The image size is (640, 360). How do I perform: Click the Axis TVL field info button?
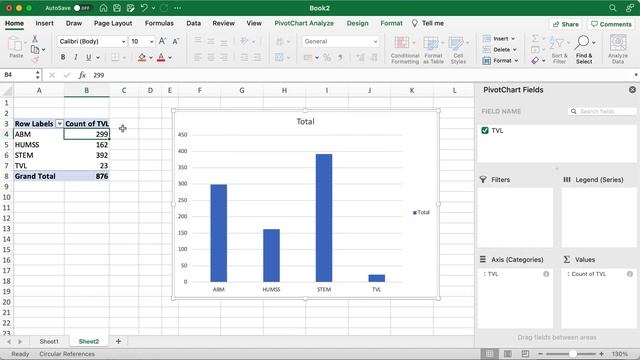[546, 274]
